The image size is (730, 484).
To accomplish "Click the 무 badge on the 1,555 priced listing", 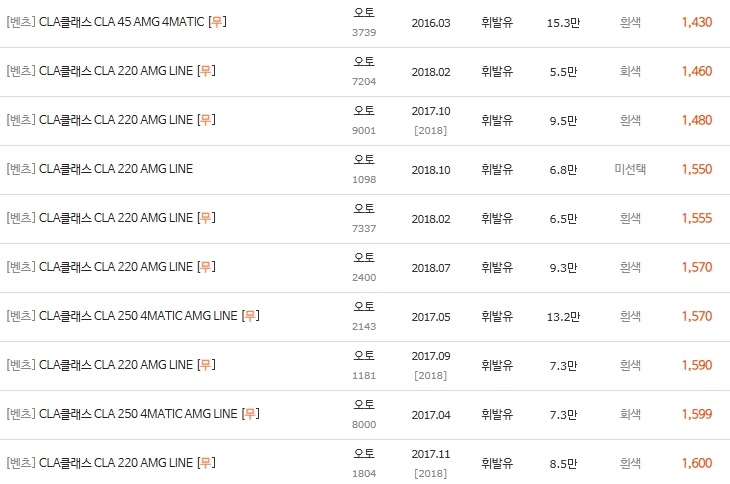I will (206, 218).
